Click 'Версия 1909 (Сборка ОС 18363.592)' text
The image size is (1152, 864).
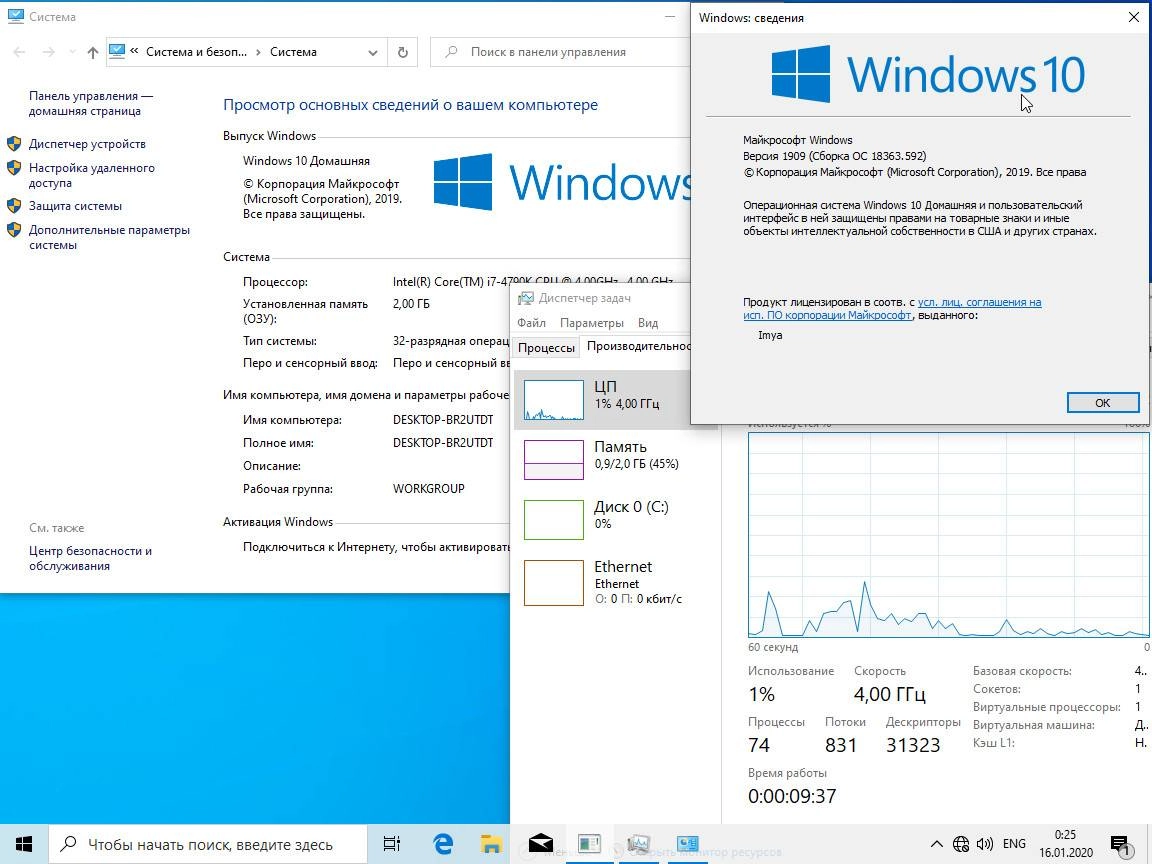tap(835, 156)
